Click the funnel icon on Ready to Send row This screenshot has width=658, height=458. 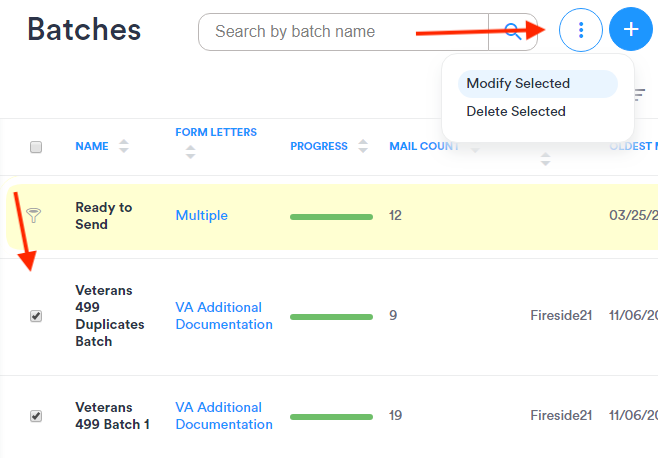click(x=35, y=215)
